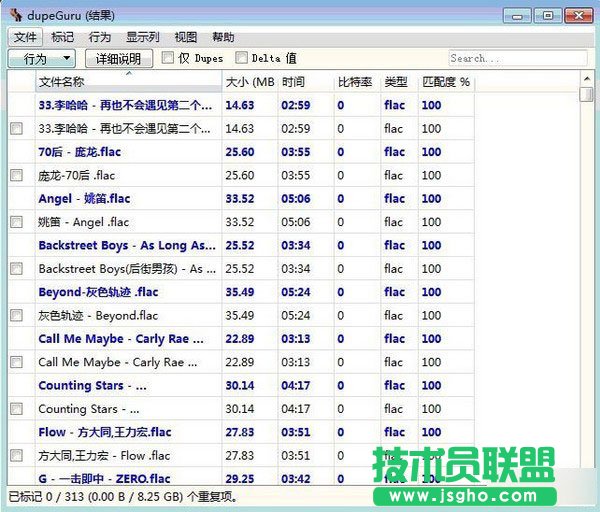Viewport: 600px width, 512px height.
Task: Minimize the dupeGuru window
Action: pyautogui.click(x=519, y=14)
